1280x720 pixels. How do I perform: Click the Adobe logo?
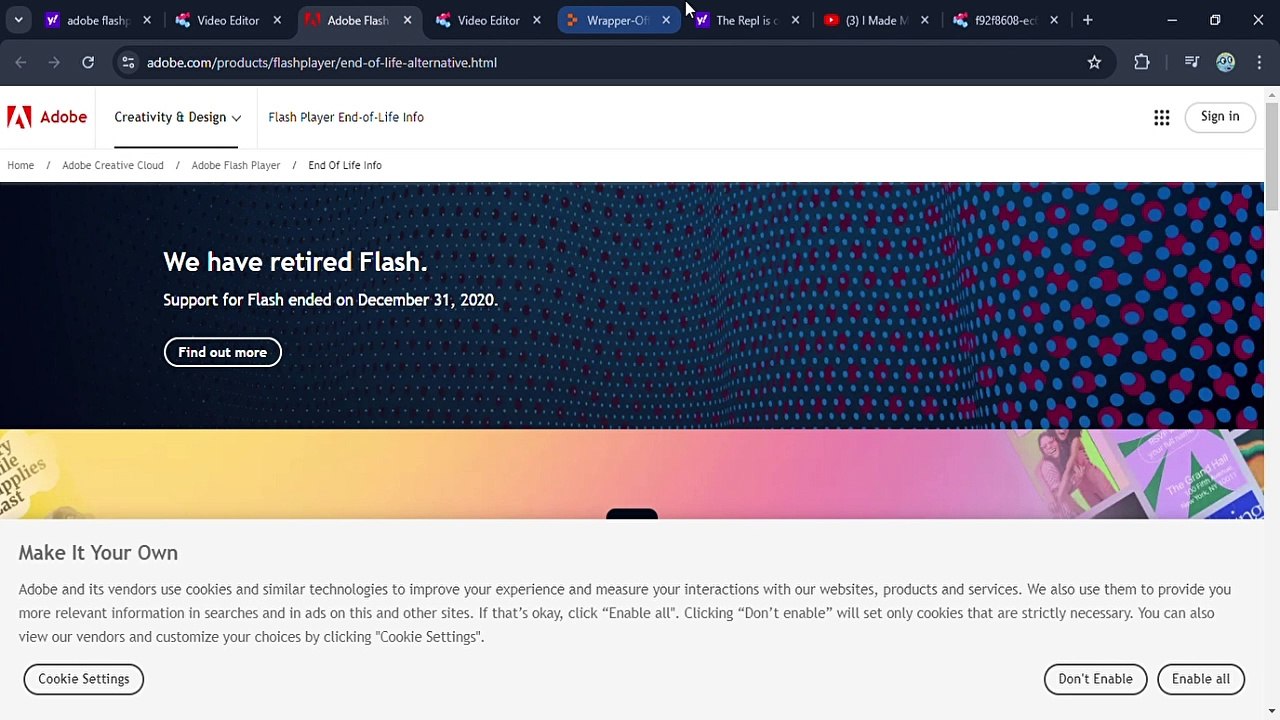(47, 117)
